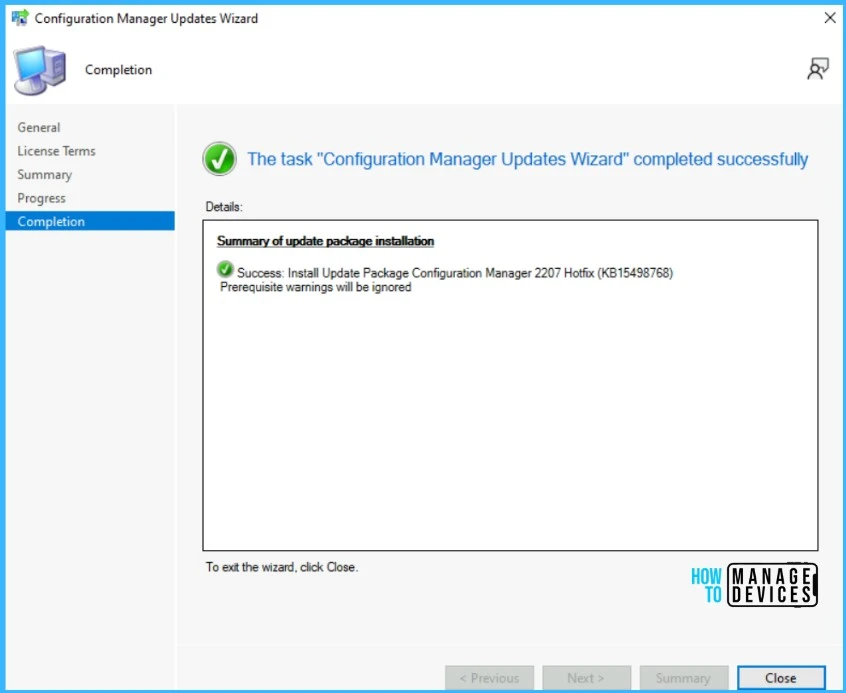Click the grayed Previous button
The image size is (846, 693).
pyautogui.click(x=489, y=678)
